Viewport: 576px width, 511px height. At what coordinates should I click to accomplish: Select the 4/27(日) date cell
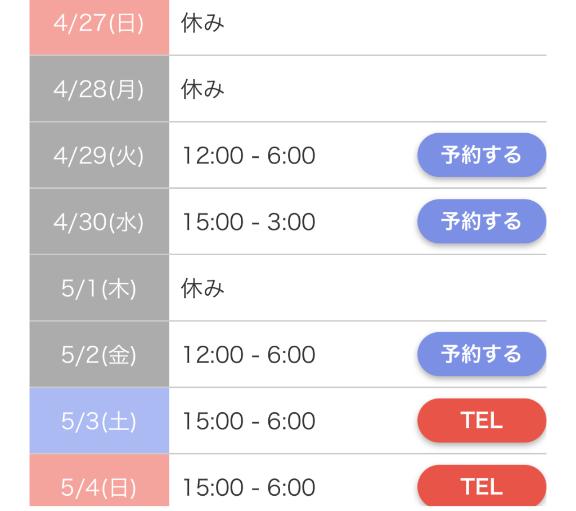pyautogui.click(x=99, y=27)
